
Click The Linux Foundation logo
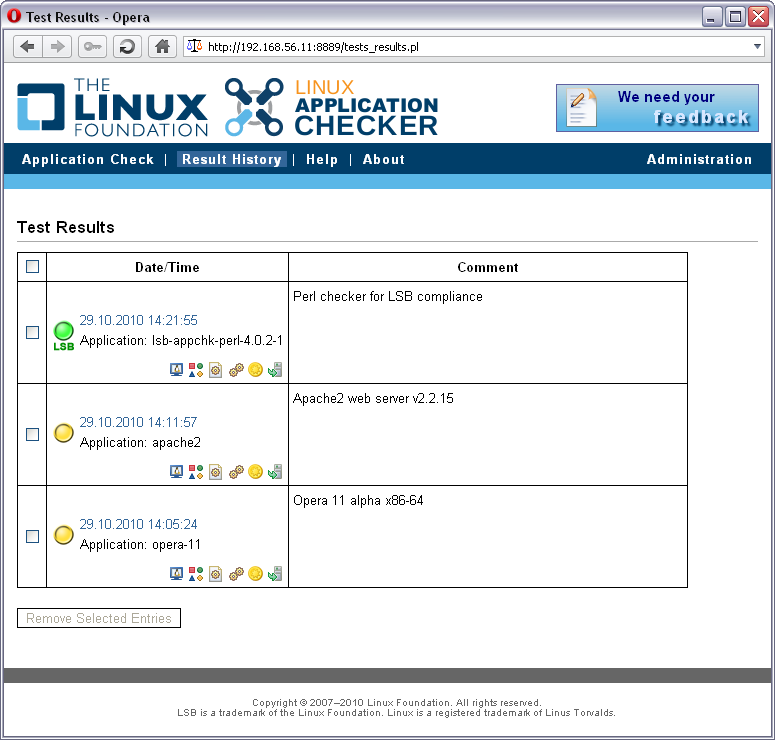click(113, 107)
